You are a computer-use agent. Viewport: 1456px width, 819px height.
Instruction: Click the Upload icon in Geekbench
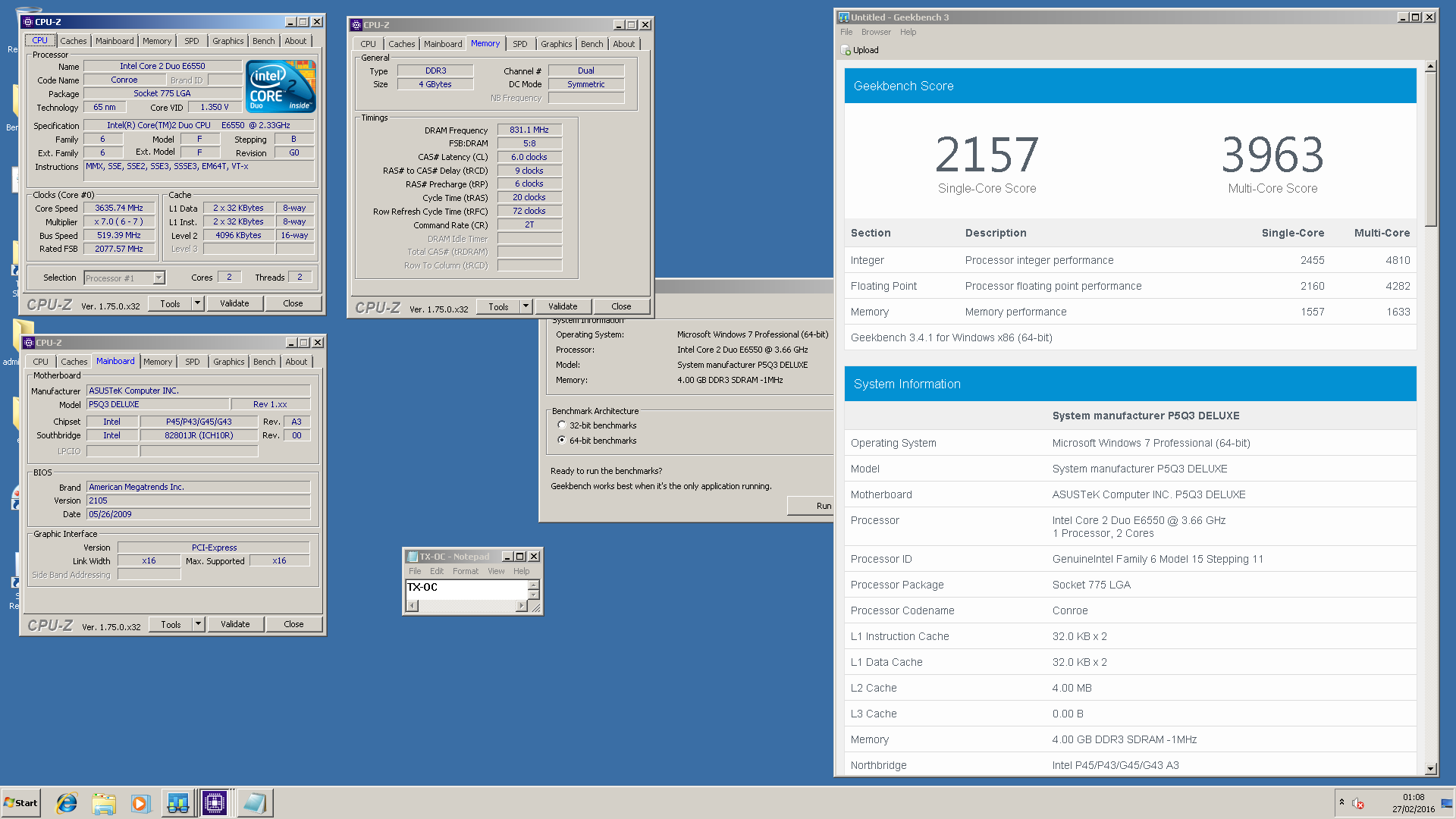pos(846,50)
